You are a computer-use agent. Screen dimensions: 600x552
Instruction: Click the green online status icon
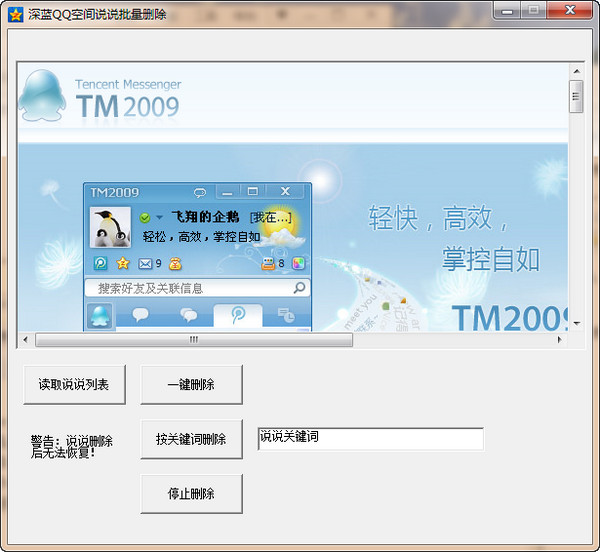[145, 217]
